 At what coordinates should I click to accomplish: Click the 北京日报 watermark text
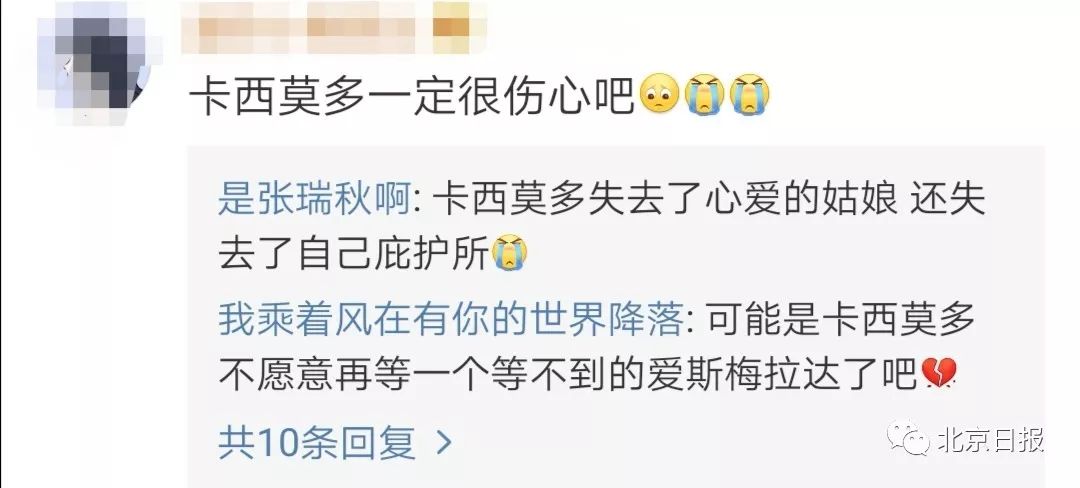tap(990, 440)
